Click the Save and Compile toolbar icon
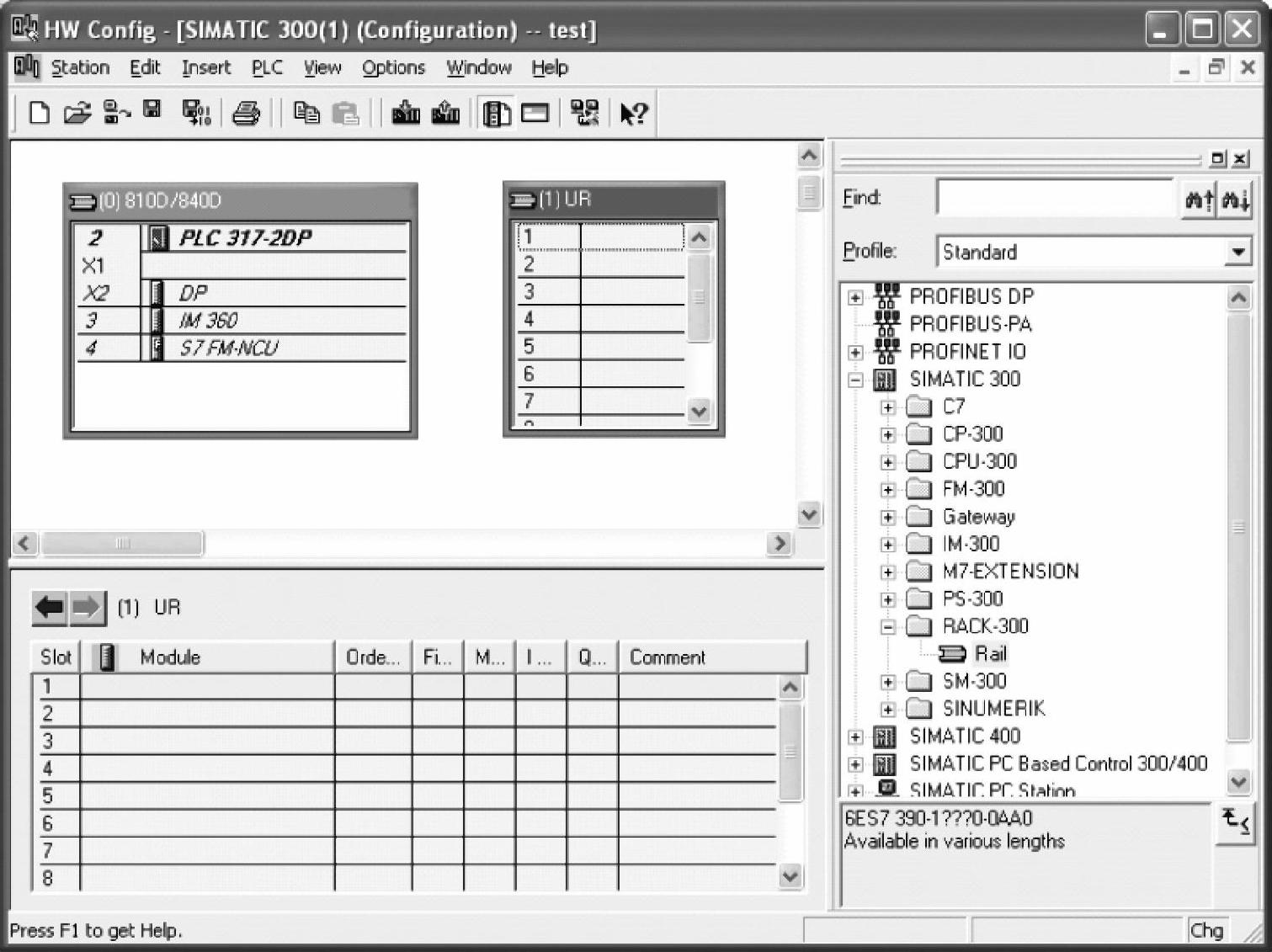The width and height of the screenshot is (1272, 952). click(197, 112)
